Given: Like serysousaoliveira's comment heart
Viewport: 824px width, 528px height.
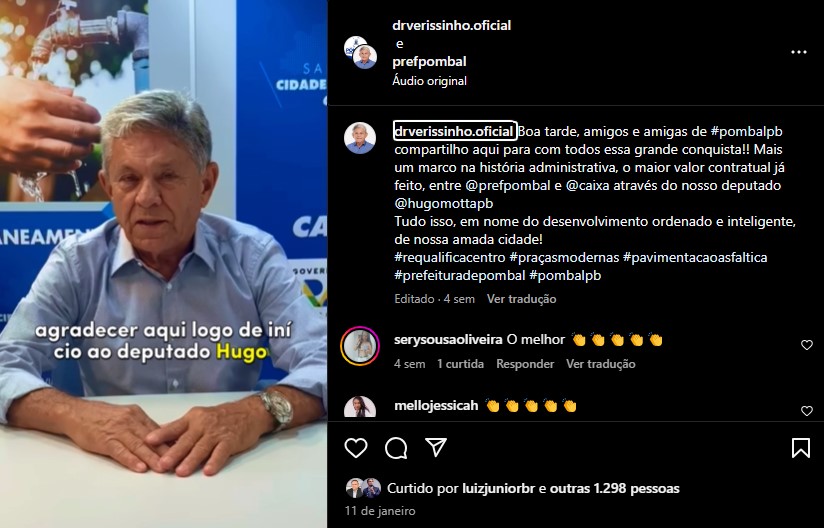Looking at the screenshot, I should [x=807, y=345].
